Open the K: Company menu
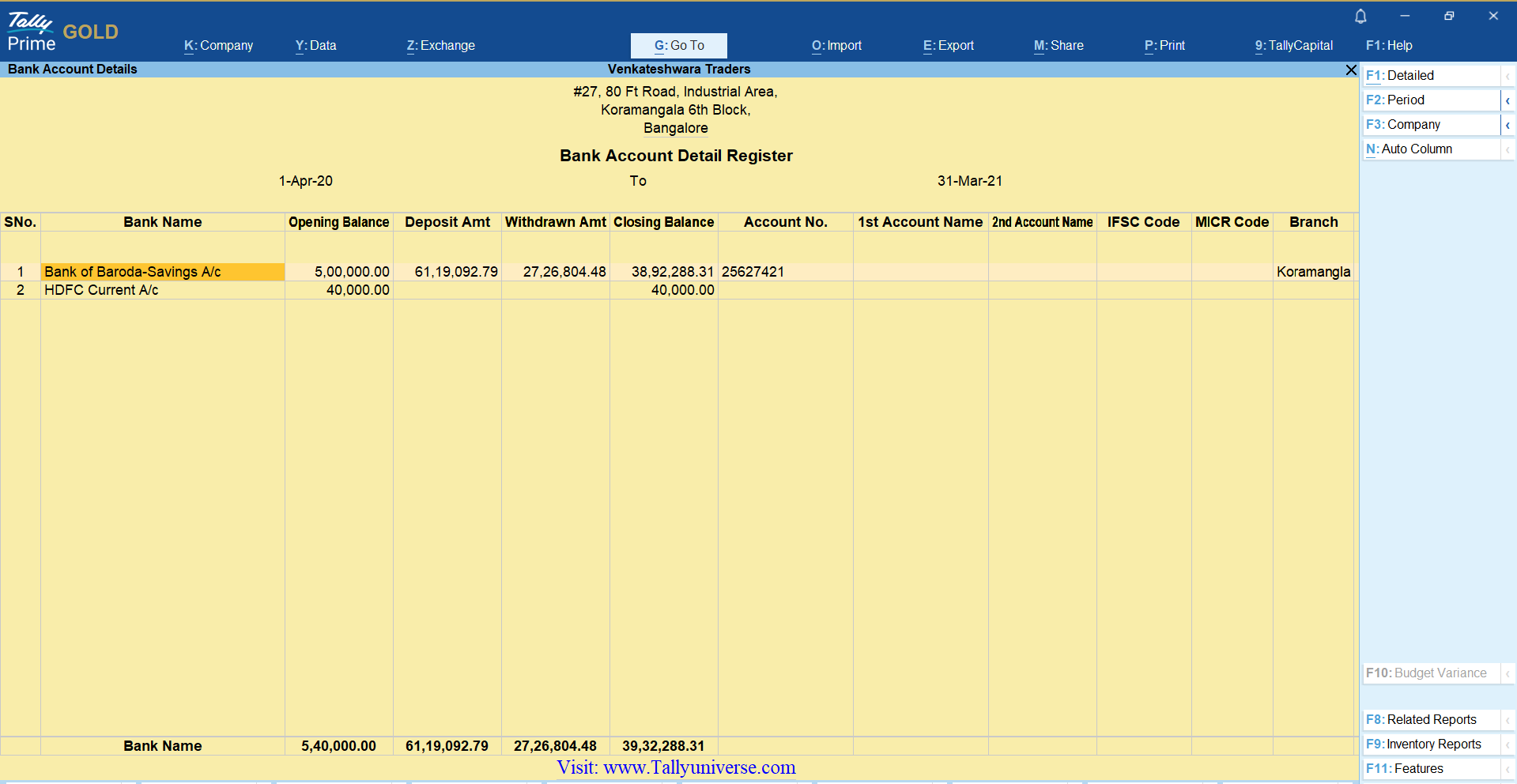This screenshot has width=1517, height=784. point(218,46)
